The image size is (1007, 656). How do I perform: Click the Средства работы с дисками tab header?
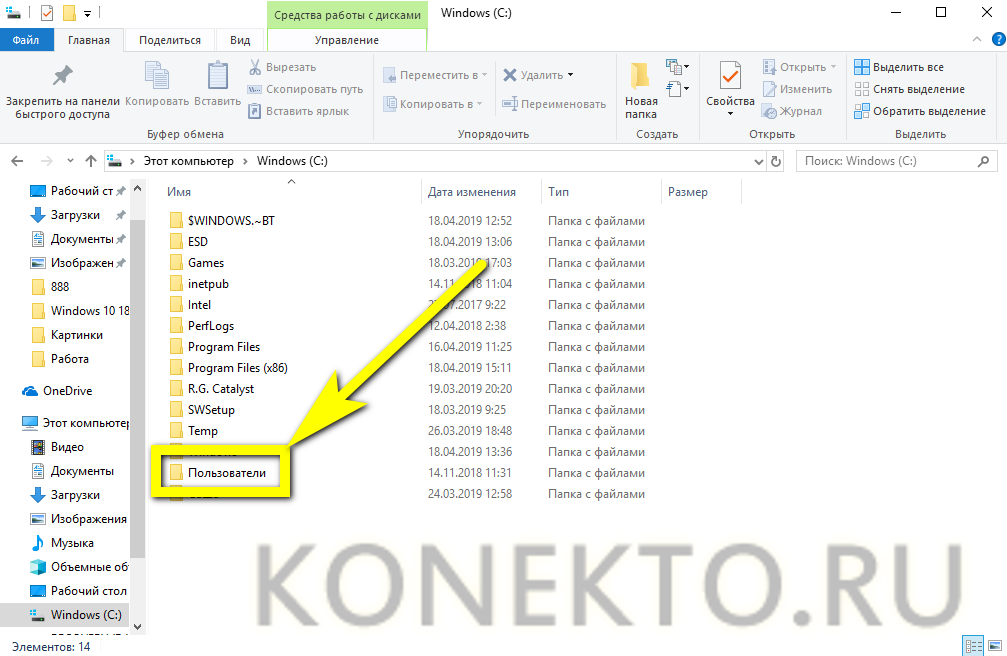[x=347, y=15]
